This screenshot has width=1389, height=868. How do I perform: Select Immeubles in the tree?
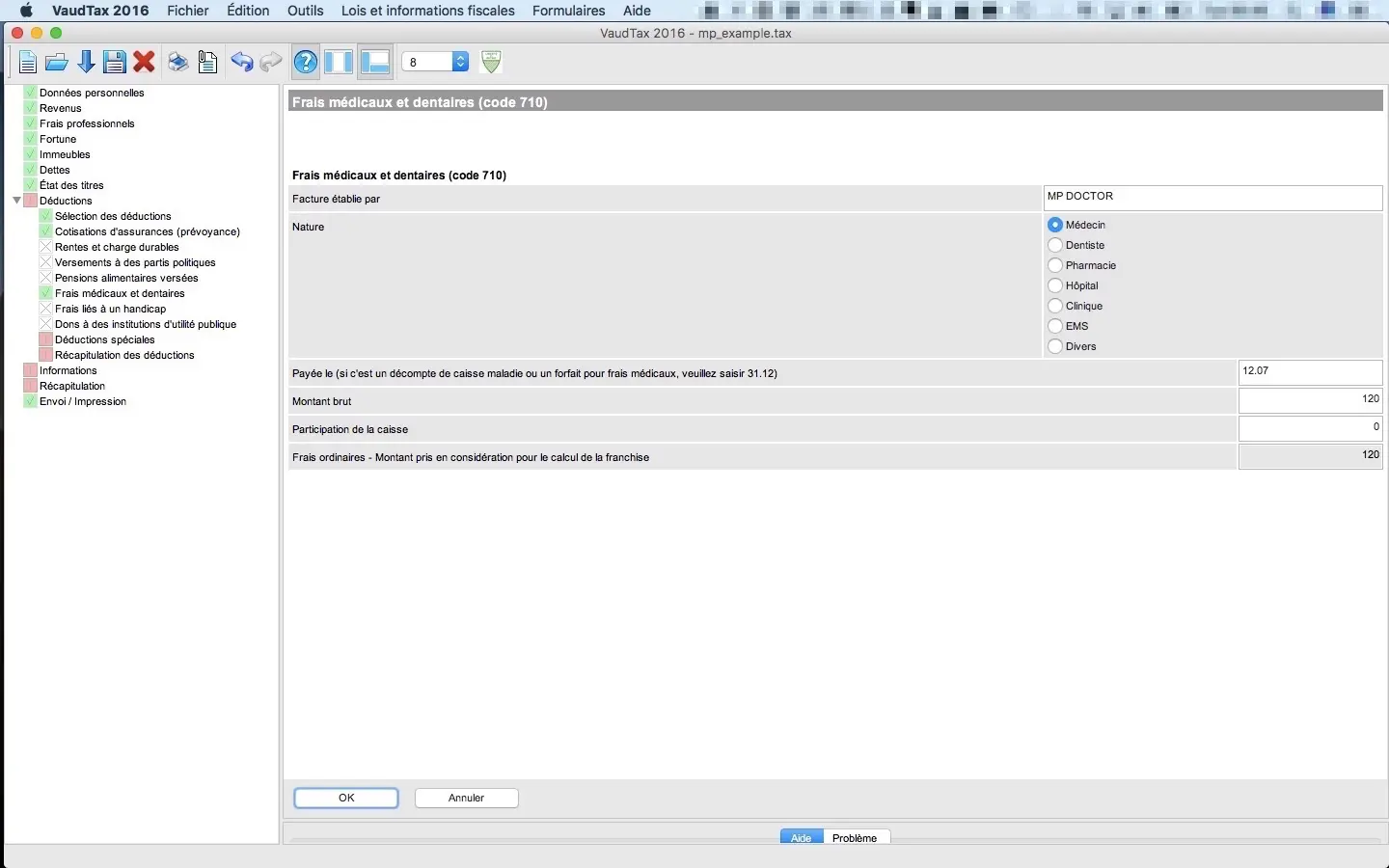click(65, 154)
